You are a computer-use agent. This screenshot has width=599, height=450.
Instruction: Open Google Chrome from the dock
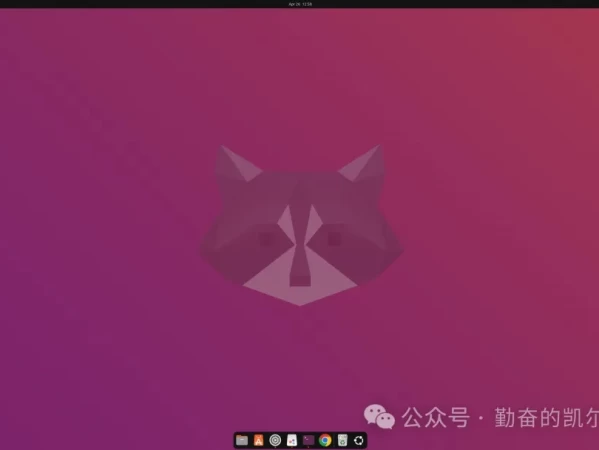[x=325, y=440]
